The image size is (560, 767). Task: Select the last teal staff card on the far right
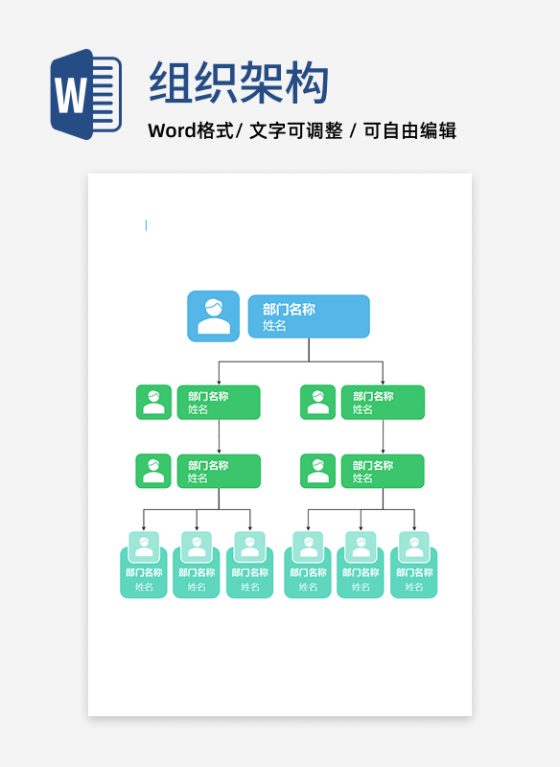coord(414,564)
